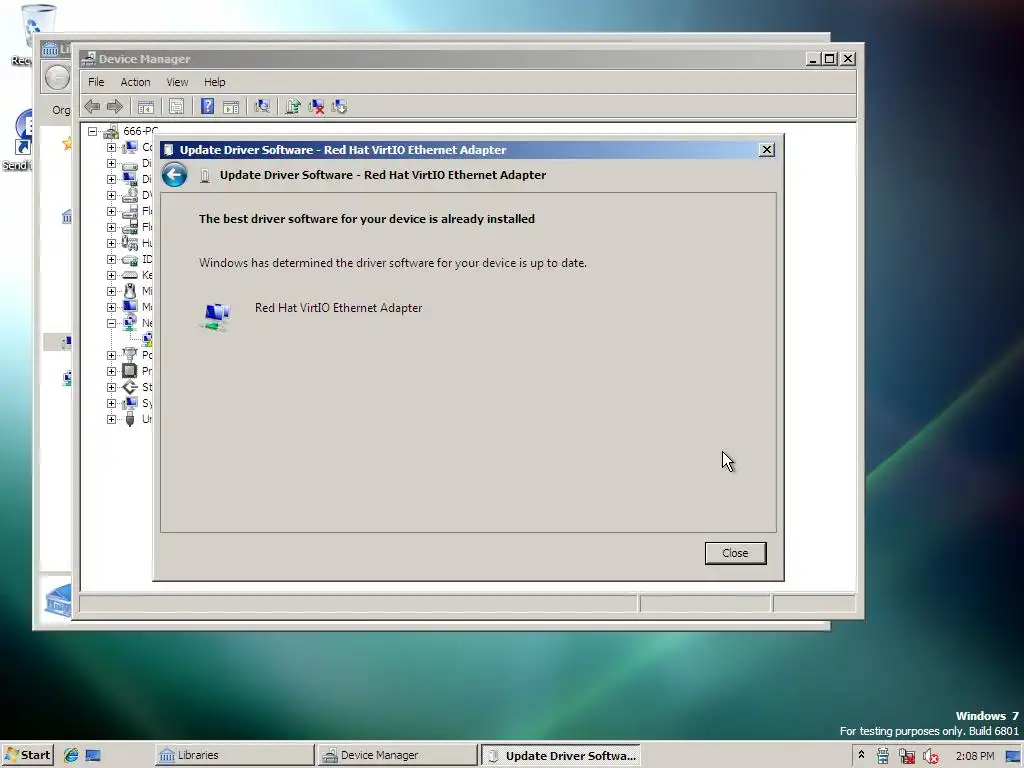Click Scan for hardware changes toolbar icon

pos(262,106)
